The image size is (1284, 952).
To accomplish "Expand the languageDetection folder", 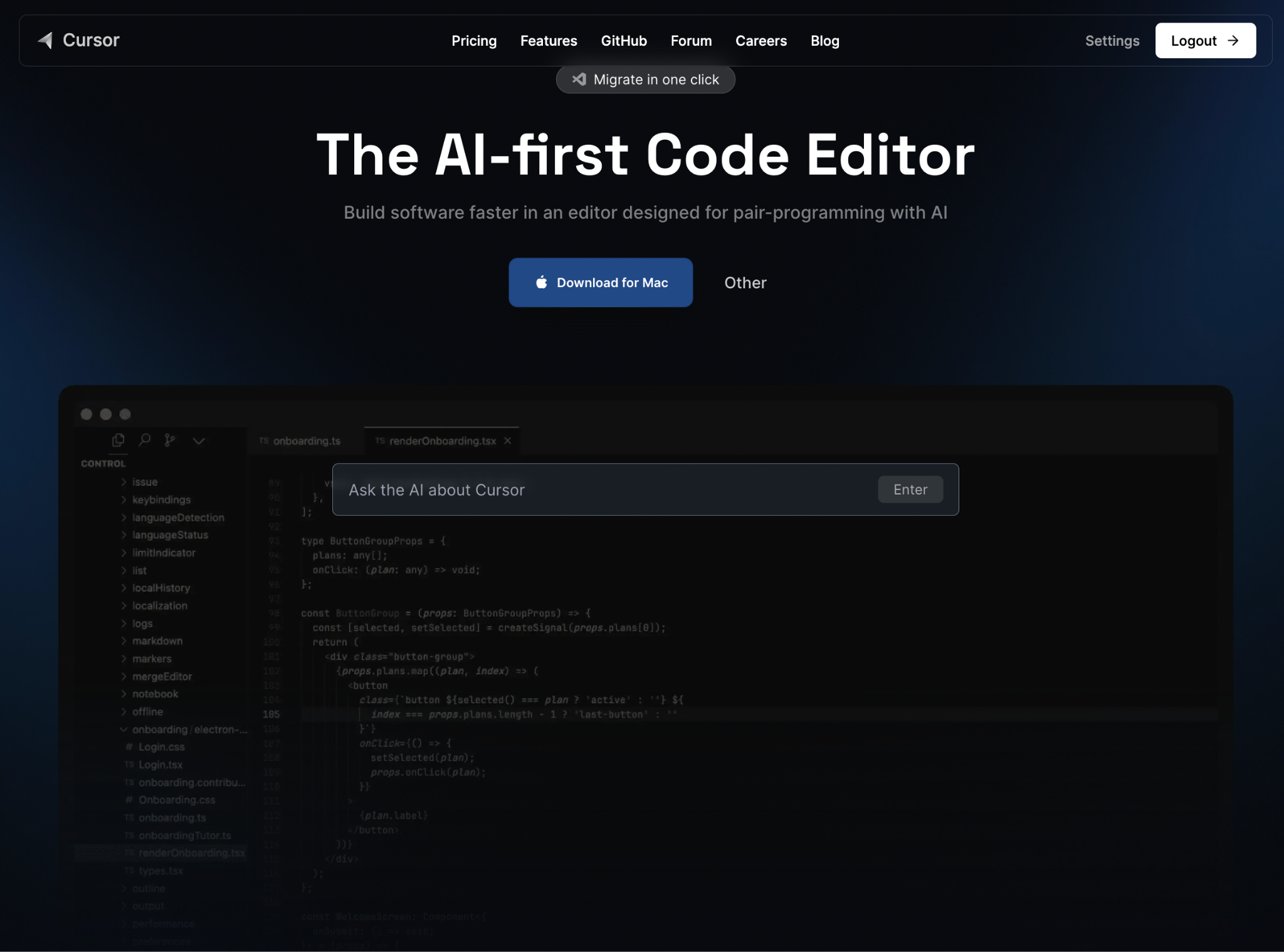I will tap(172, 517).
